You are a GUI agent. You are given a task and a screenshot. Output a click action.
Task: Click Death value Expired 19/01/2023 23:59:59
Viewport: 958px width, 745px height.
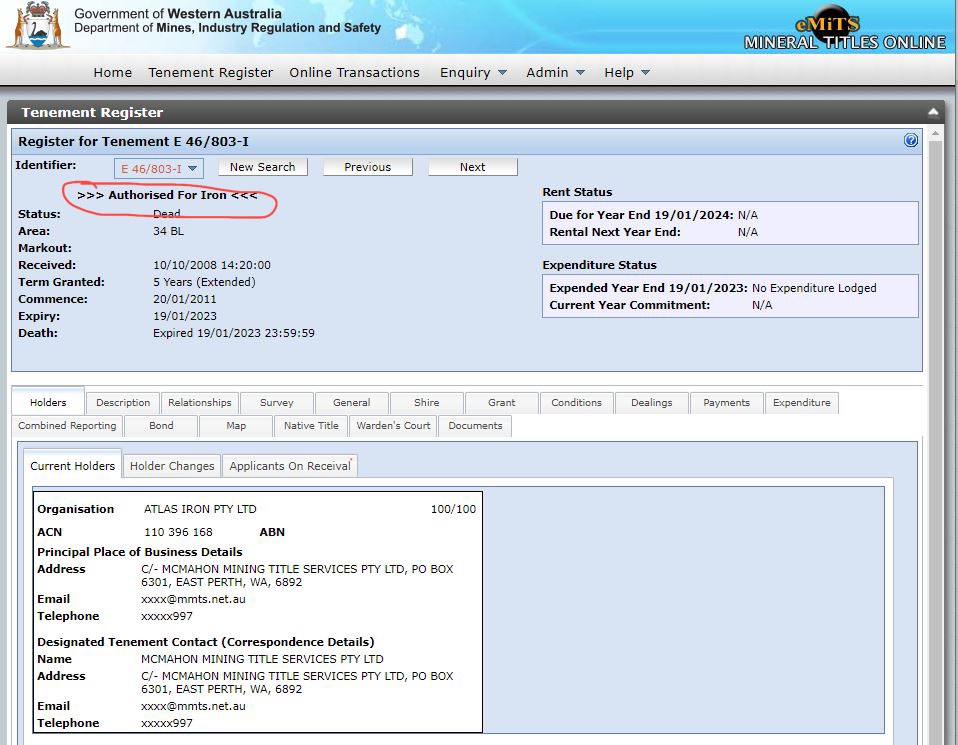pos(234,333)
